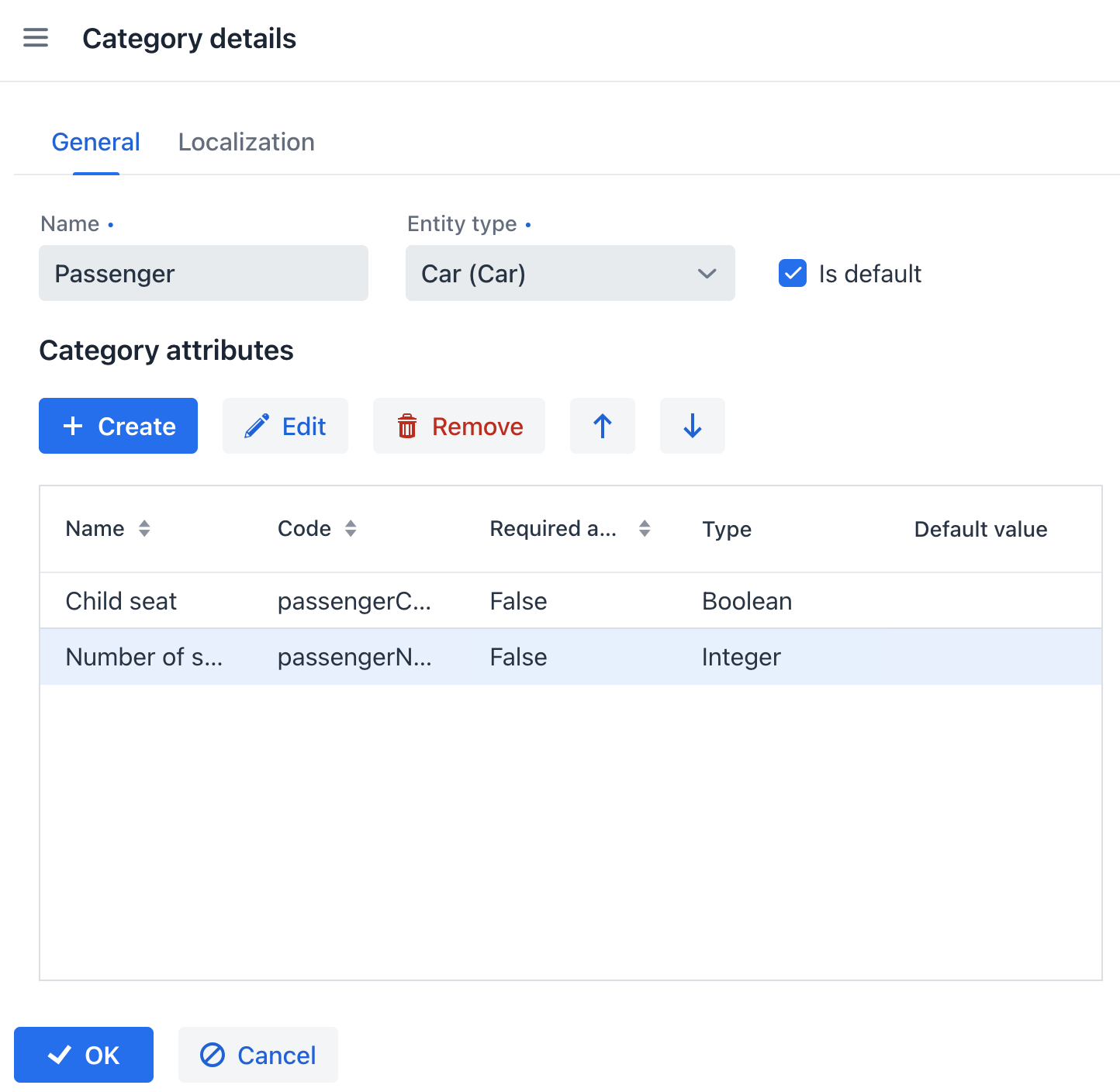Image resolution: width=1120 pixels, height=1092 pixels.
Task: Click the prohibition icon on Cancel
Action: pyautogui.click(x=214, y=1055)
